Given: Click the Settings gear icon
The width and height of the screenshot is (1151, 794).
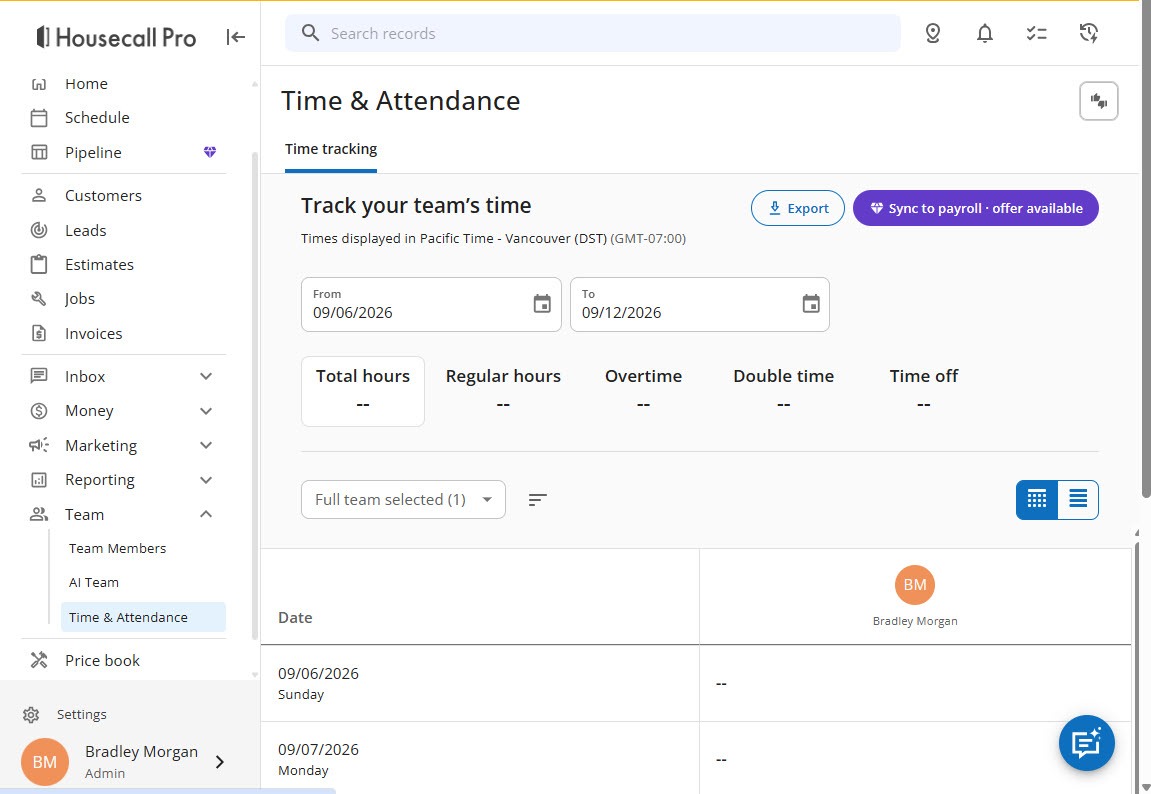Looking at the screenshot, I should pos(31,715).
